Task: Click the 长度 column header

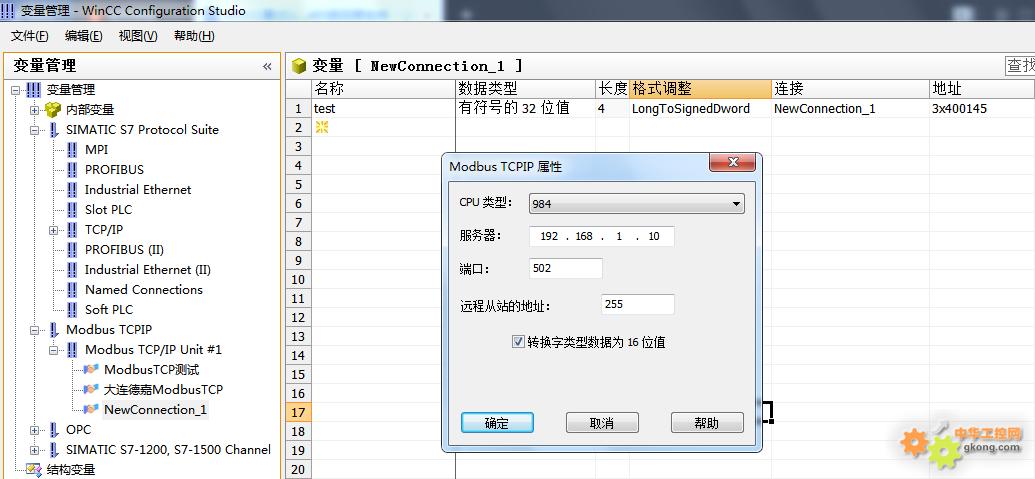Action: coord(613,88)
